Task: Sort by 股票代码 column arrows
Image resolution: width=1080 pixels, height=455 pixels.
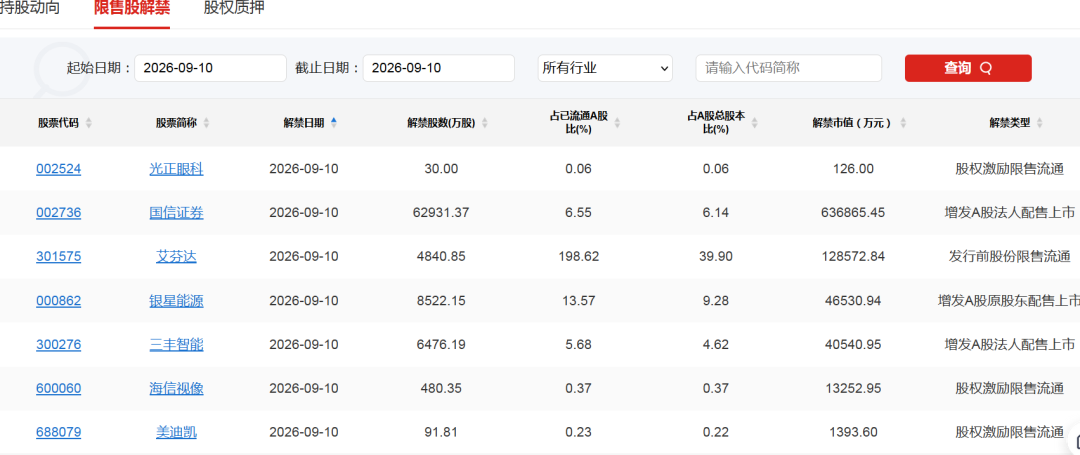Action: 88,123
